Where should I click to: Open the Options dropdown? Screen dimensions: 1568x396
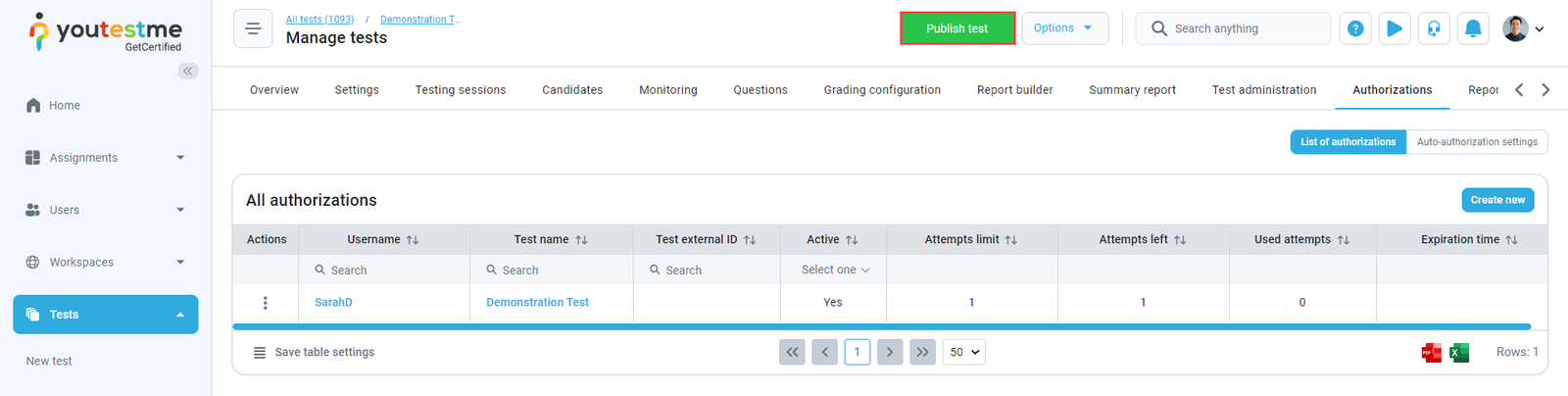tap(1064, 28)
